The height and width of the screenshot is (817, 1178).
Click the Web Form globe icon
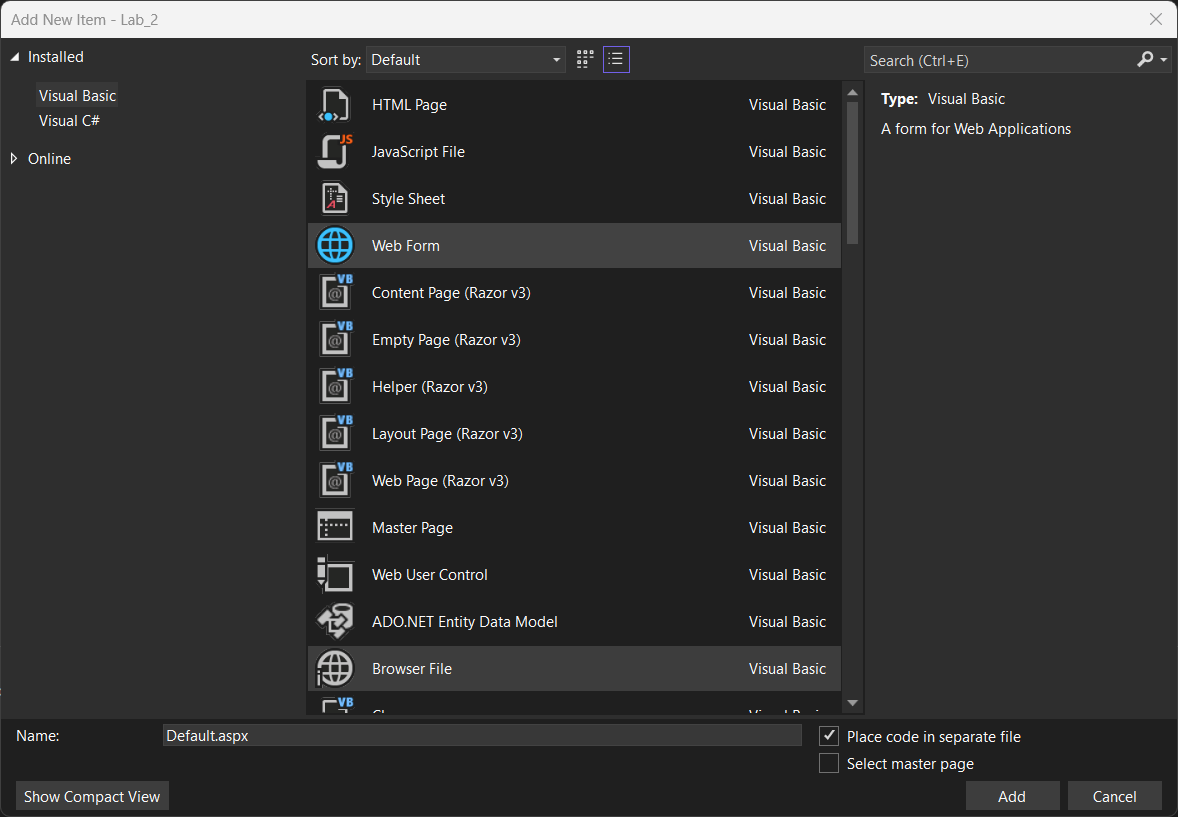pyautogui.click(x=334, y=245)
